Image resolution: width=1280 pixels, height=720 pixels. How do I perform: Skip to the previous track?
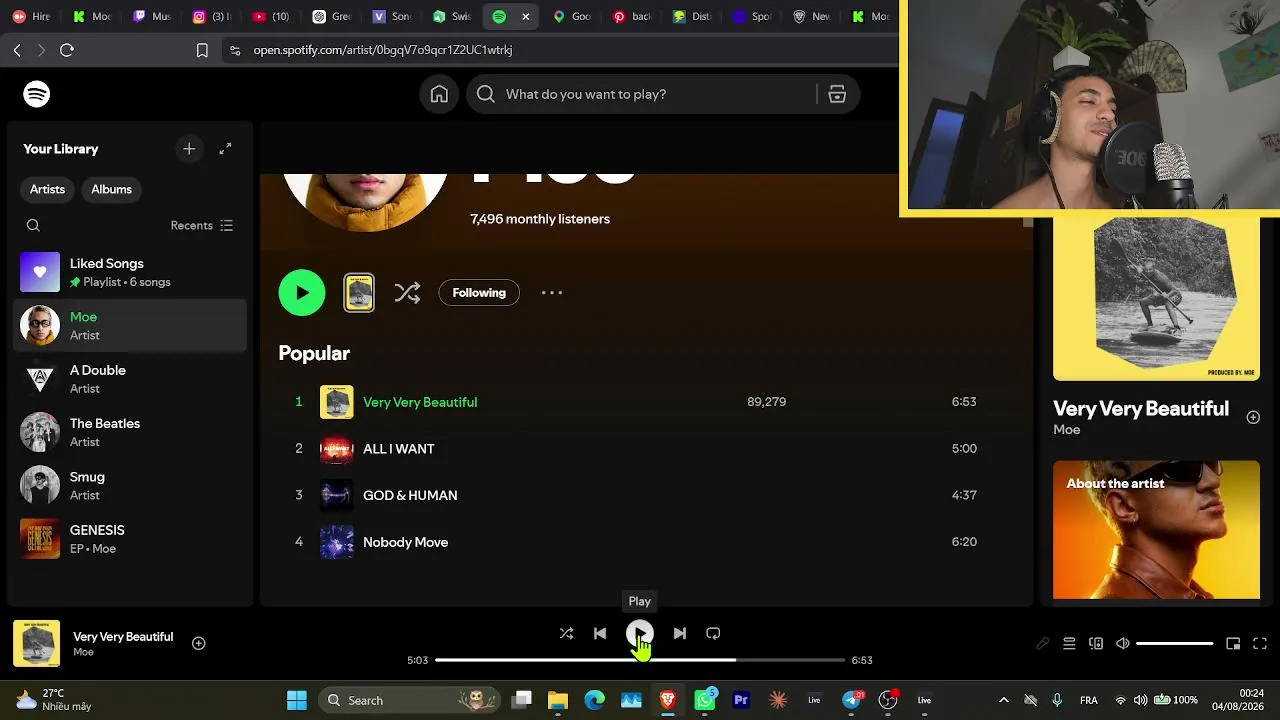[600, 633]
